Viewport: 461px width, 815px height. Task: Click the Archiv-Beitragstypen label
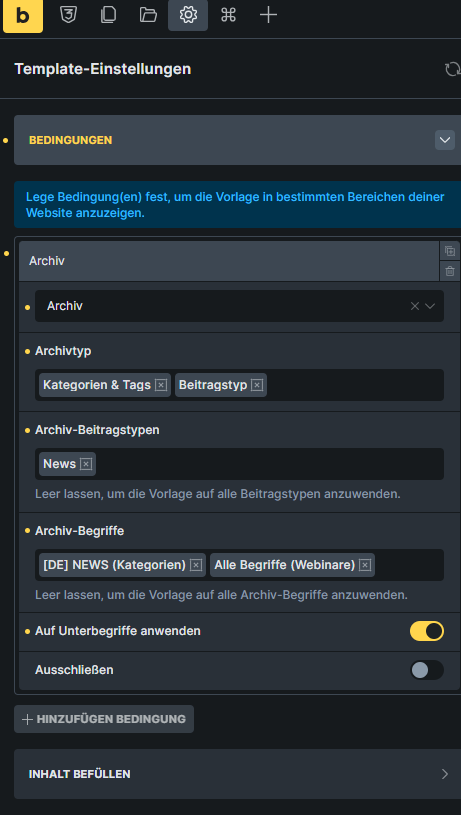coord(97,430)
